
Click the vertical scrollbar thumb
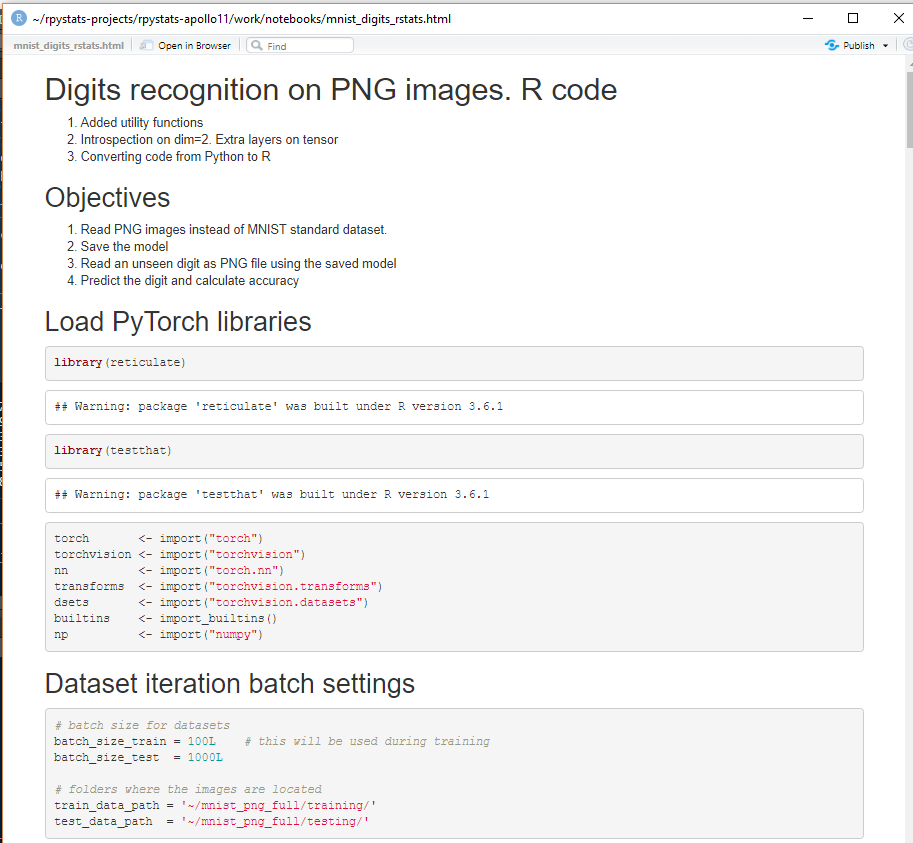click(908, 110)
